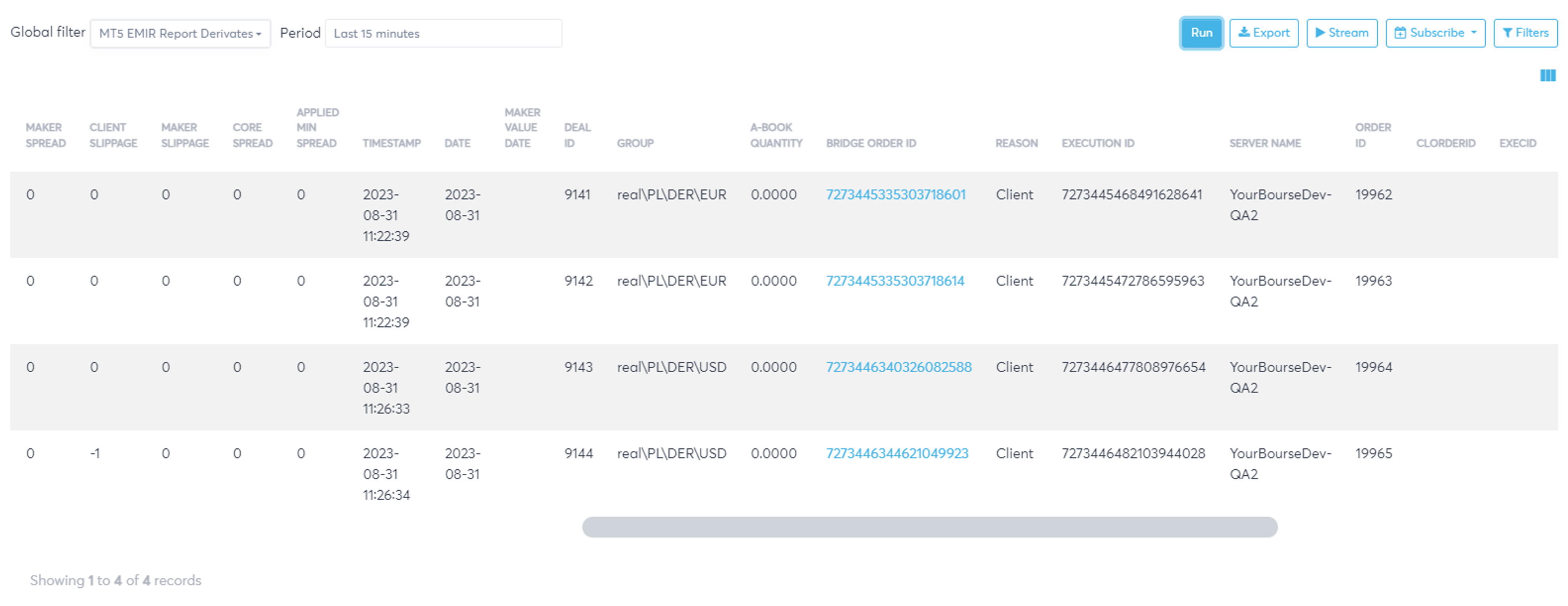Sort by Timestamp column header

(x=391, y=143)
